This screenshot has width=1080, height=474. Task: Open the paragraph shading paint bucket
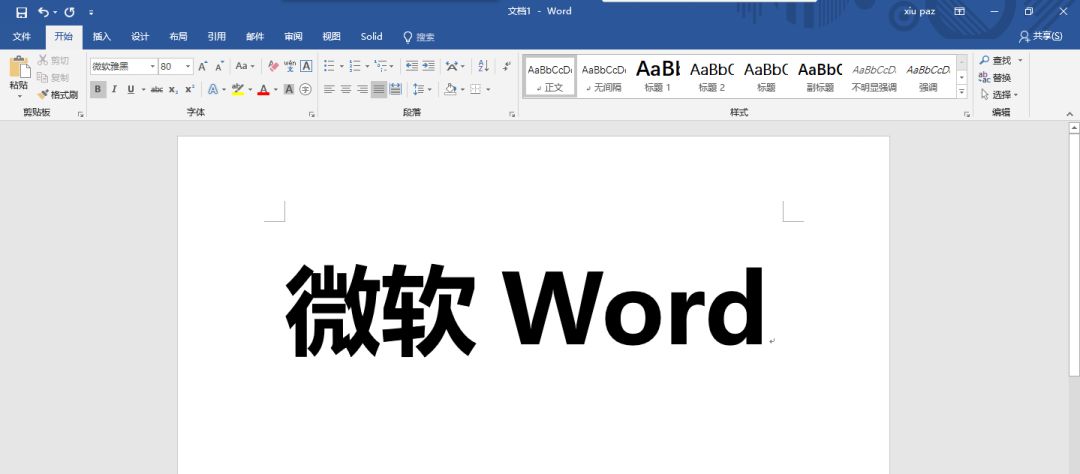point(450,89)
